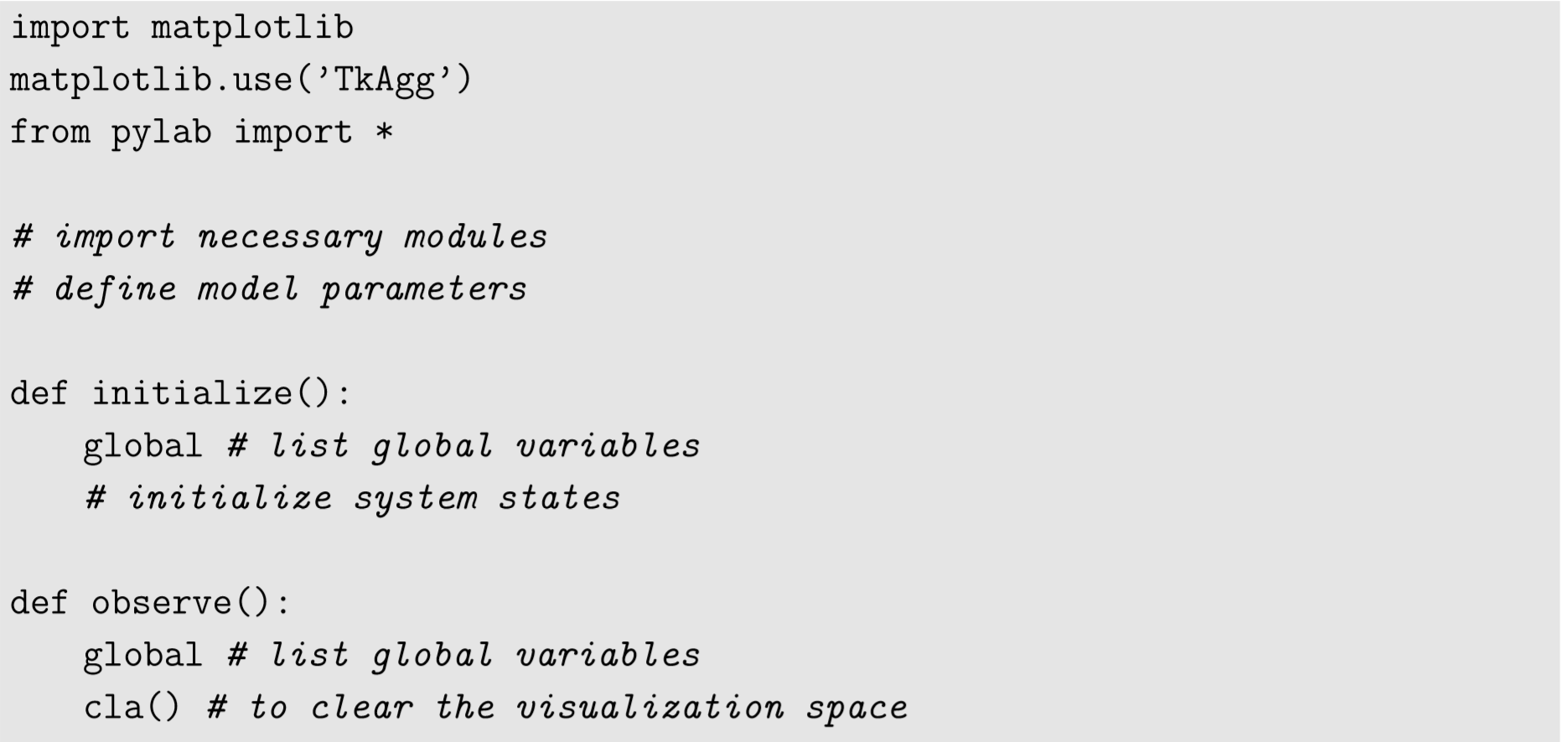The image size is (1568, 742).
Task: Click the word 'from' in the pylab line
Action: point(49,133)
